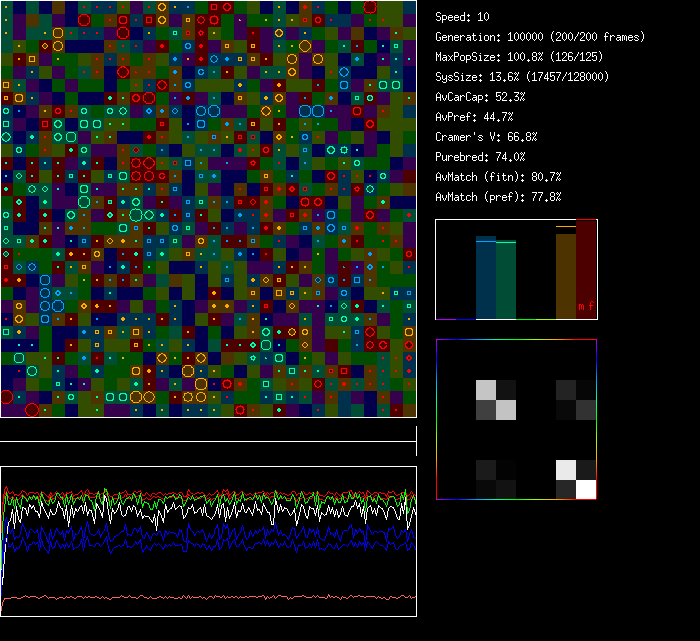The width and height of the screenshot is (700, 641).
Task: Click light gray cell in heatmap's upper-left cluster
Action: [485, 390]
